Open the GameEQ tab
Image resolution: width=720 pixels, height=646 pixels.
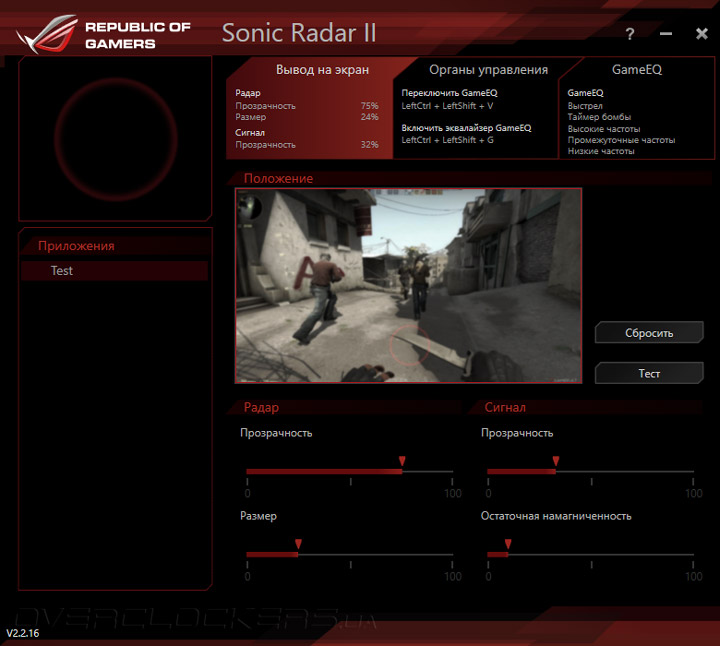point(637,70)
